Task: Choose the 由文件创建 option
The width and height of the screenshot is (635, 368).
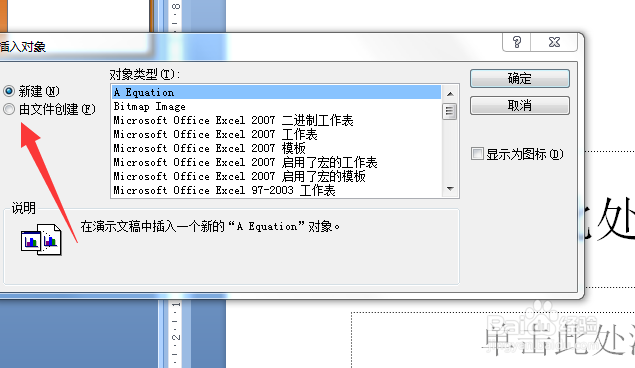Action: pyautogui.click(x=9, y=109)
